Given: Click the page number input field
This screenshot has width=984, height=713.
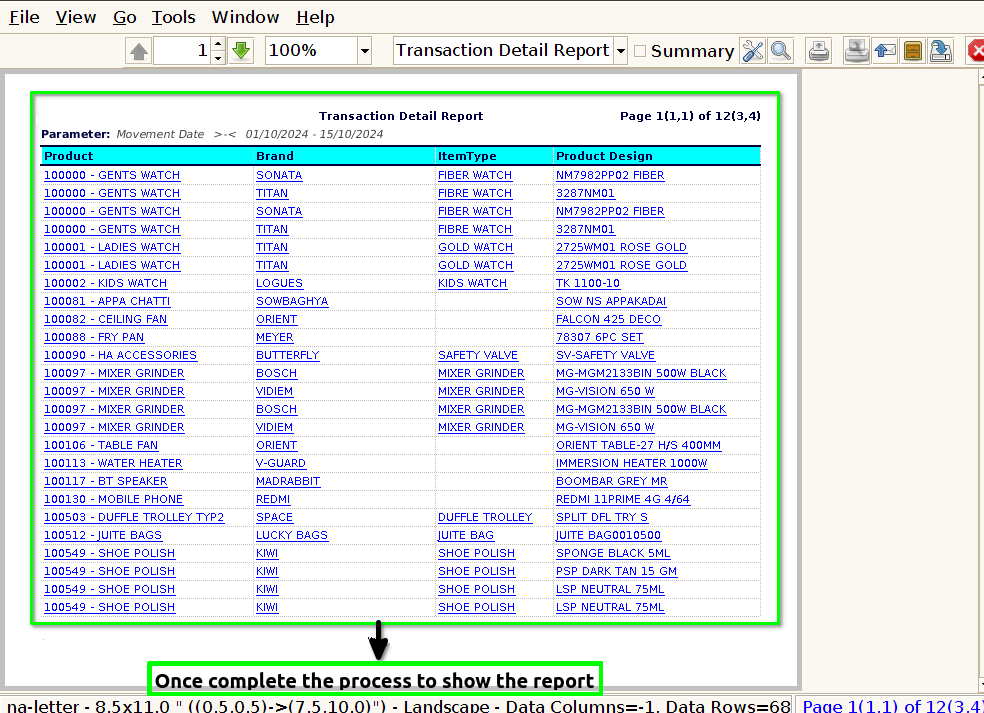Looking at the screenshot, I should tap(182, 51).
